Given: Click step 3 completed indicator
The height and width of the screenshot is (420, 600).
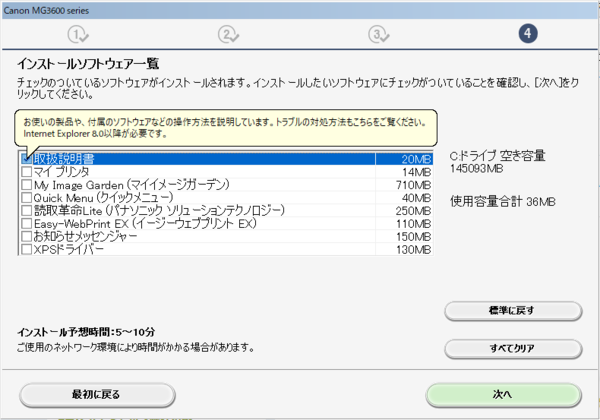Looking at the screenshot, I should (378, 34).
